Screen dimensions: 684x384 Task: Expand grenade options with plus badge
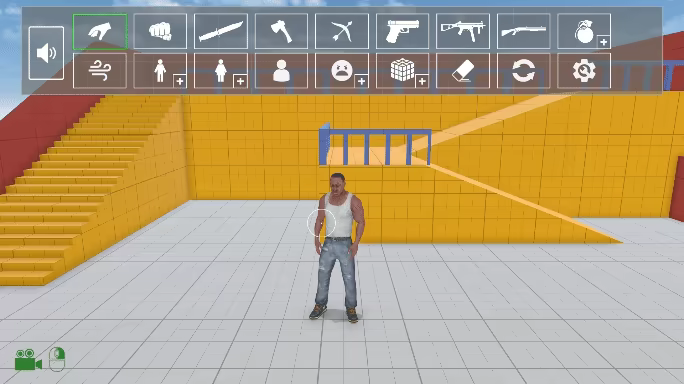pos(604,42)
